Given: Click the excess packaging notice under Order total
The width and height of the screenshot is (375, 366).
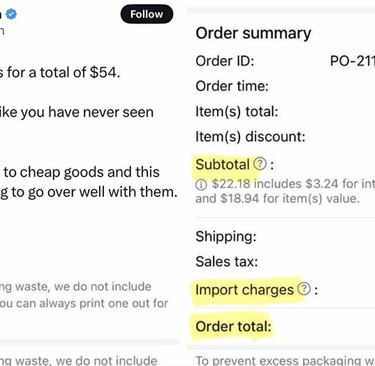Looking at the screenshot, I should 285,361.
